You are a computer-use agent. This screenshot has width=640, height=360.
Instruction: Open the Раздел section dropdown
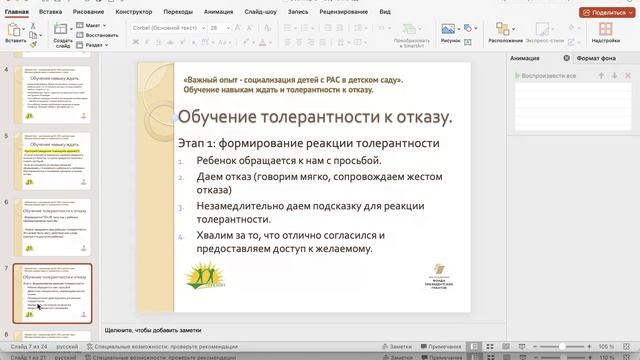[93, 45]
